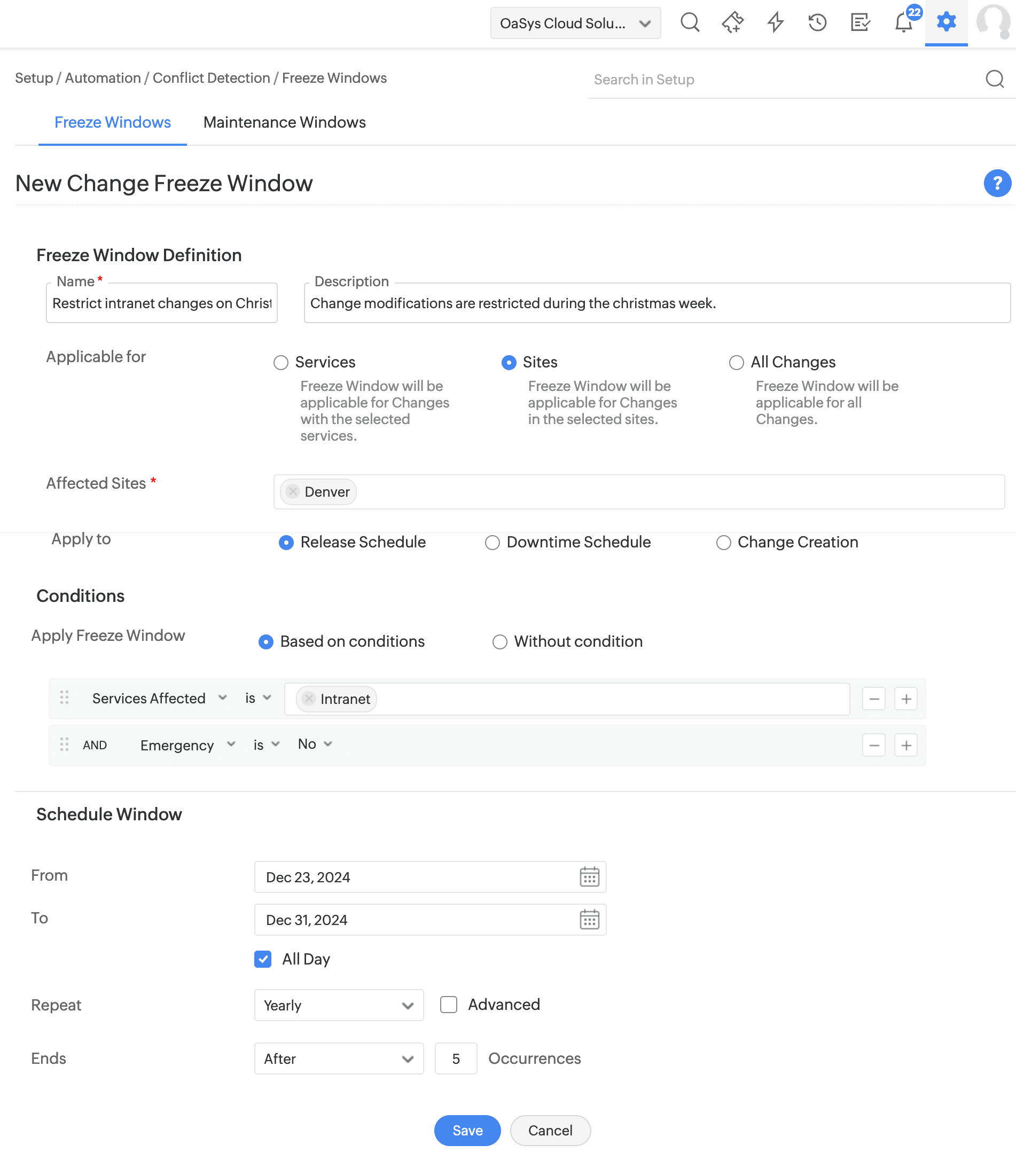The width and height of the screenshot is (1016, 1176).
Task: Click the recent history clock icon
Action: click(817, 23)
